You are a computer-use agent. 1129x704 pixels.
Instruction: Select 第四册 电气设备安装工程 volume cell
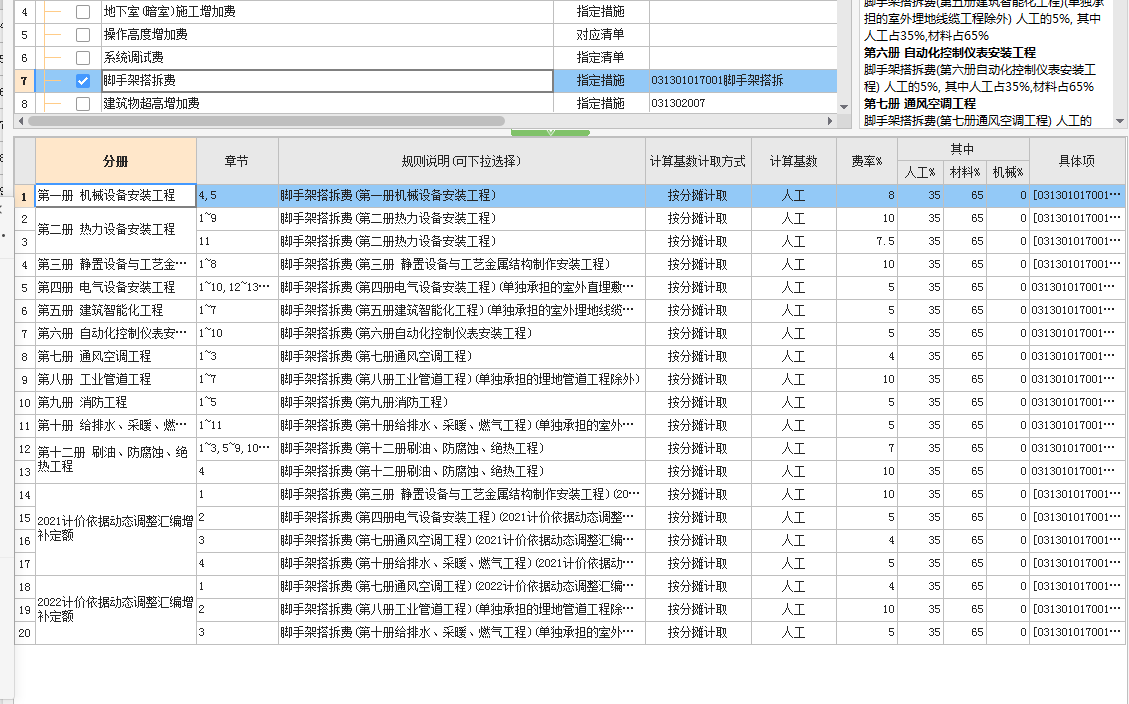[x=115, y=287]
